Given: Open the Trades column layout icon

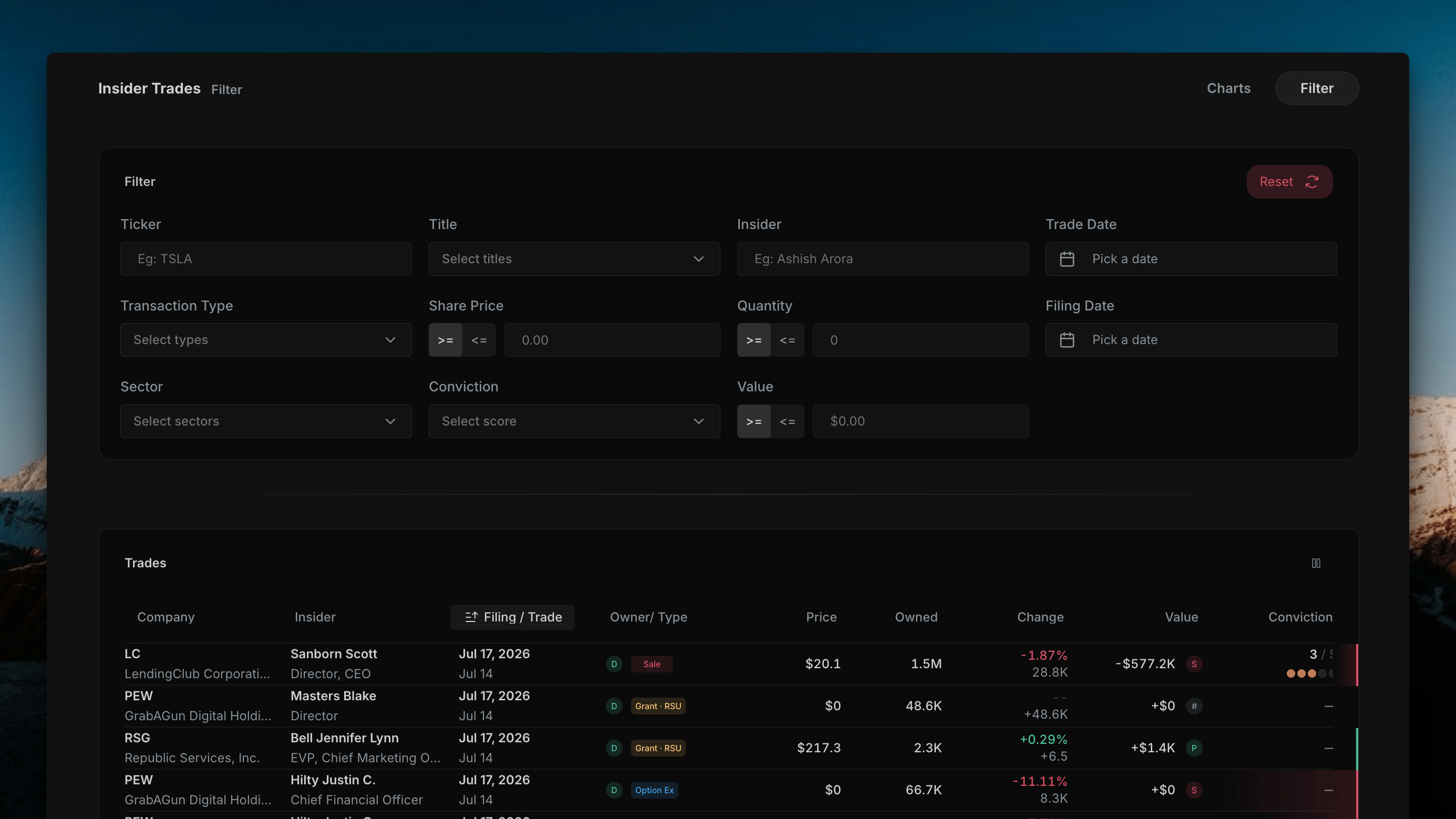Looking at the screenshot, I should pos(1316,563).
